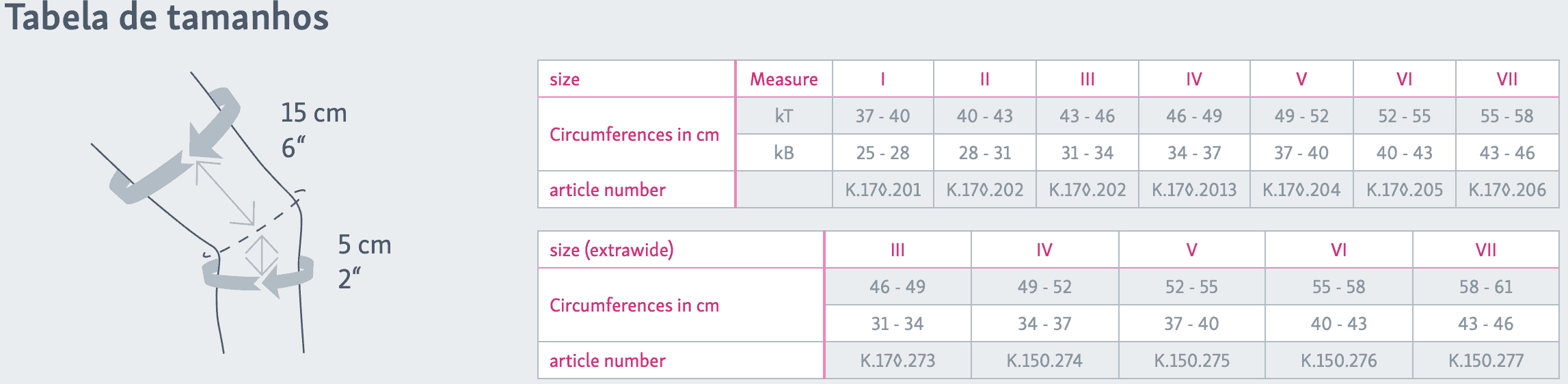1568x384 pixels.
Task: Click the Measure column header
Action: click(x=783, y=79)
